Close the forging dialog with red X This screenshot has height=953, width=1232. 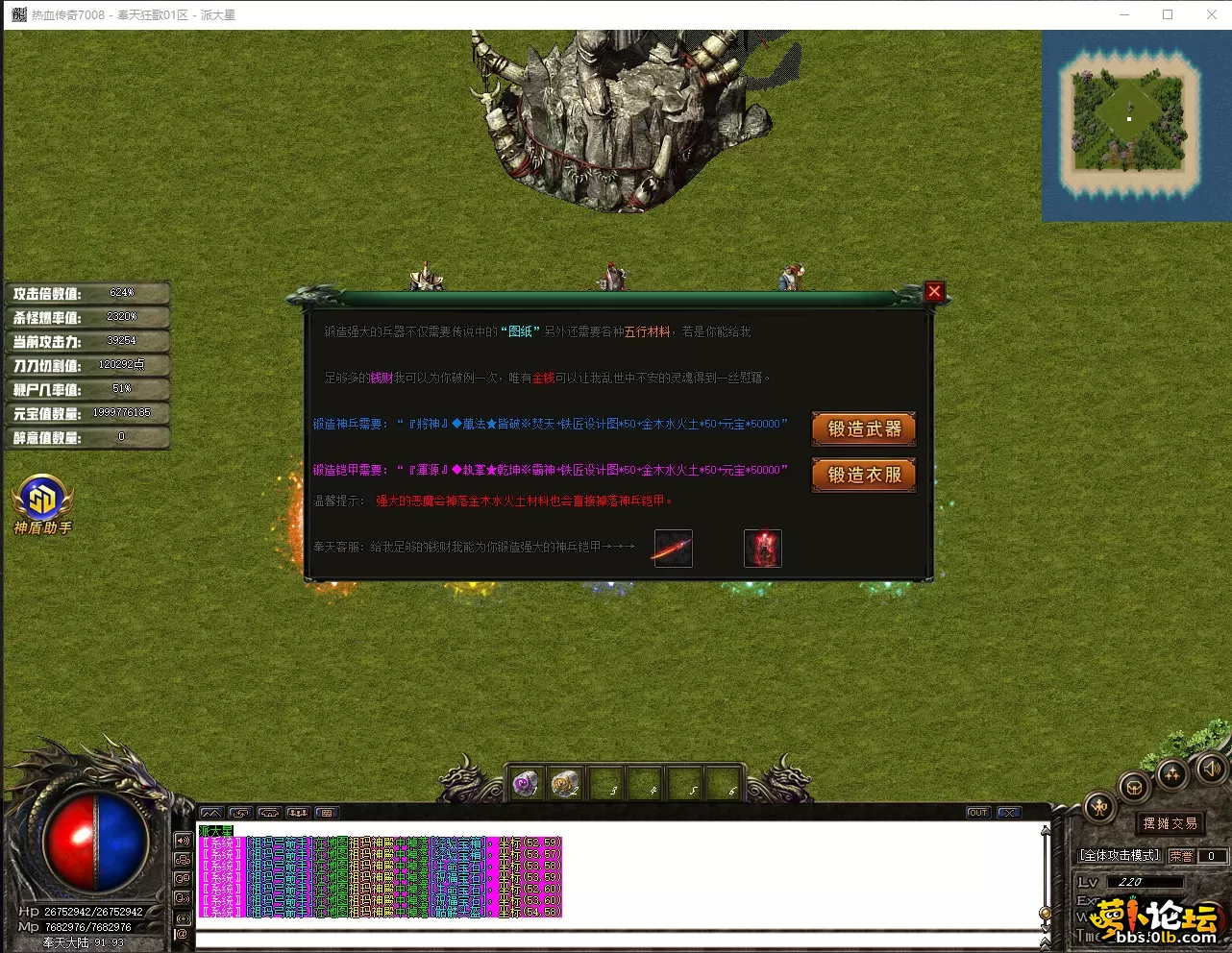click(x=933, y=292)
